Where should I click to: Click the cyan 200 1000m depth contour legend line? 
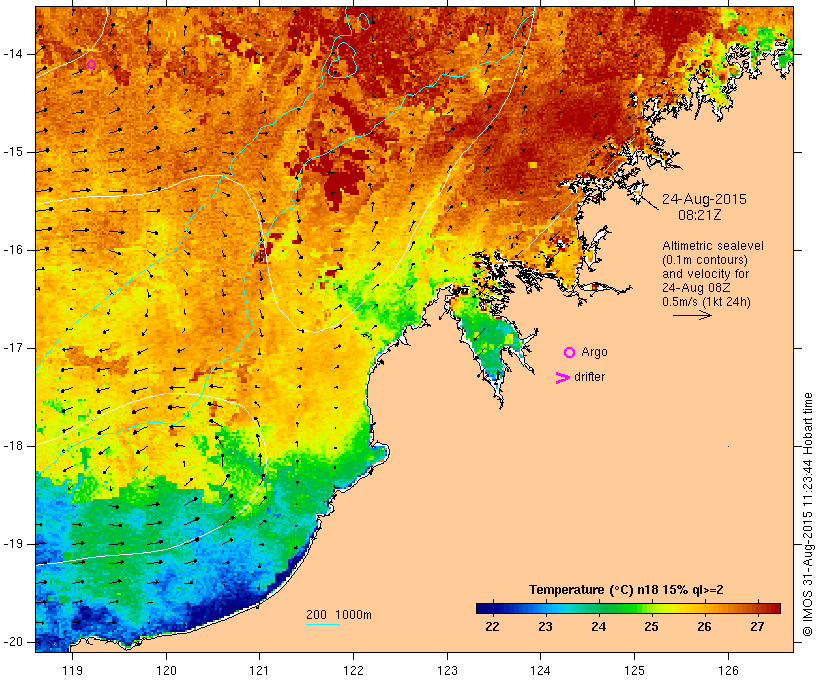(x=323, y=624)
